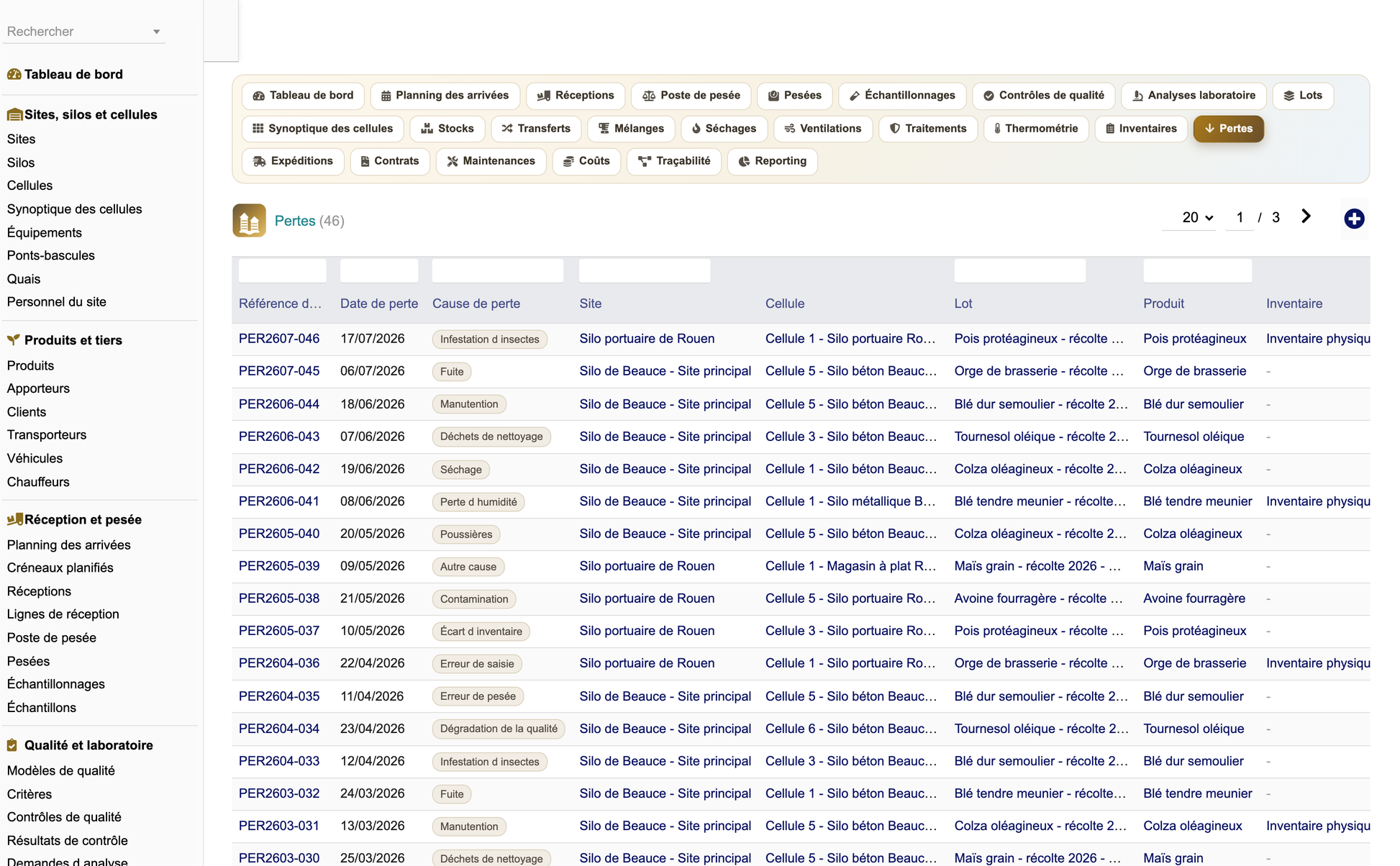
Task: Click the Produits et tiers sprout icon
Action: [14, 339]
